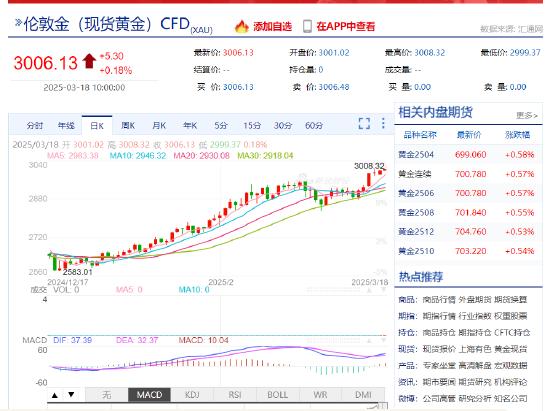
Task: Click the down triangle beside indicator tabs
Action: [x=71, y=395]
